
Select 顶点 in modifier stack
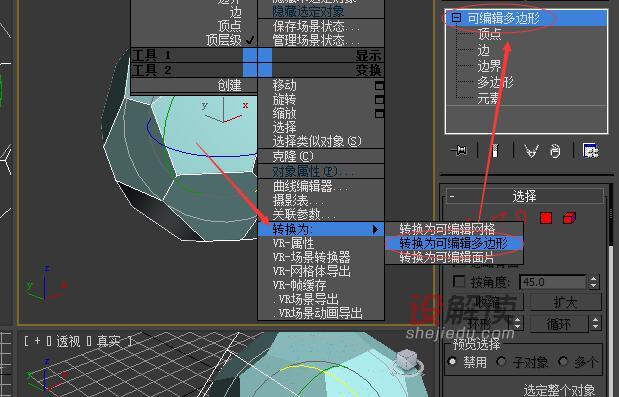489,34
